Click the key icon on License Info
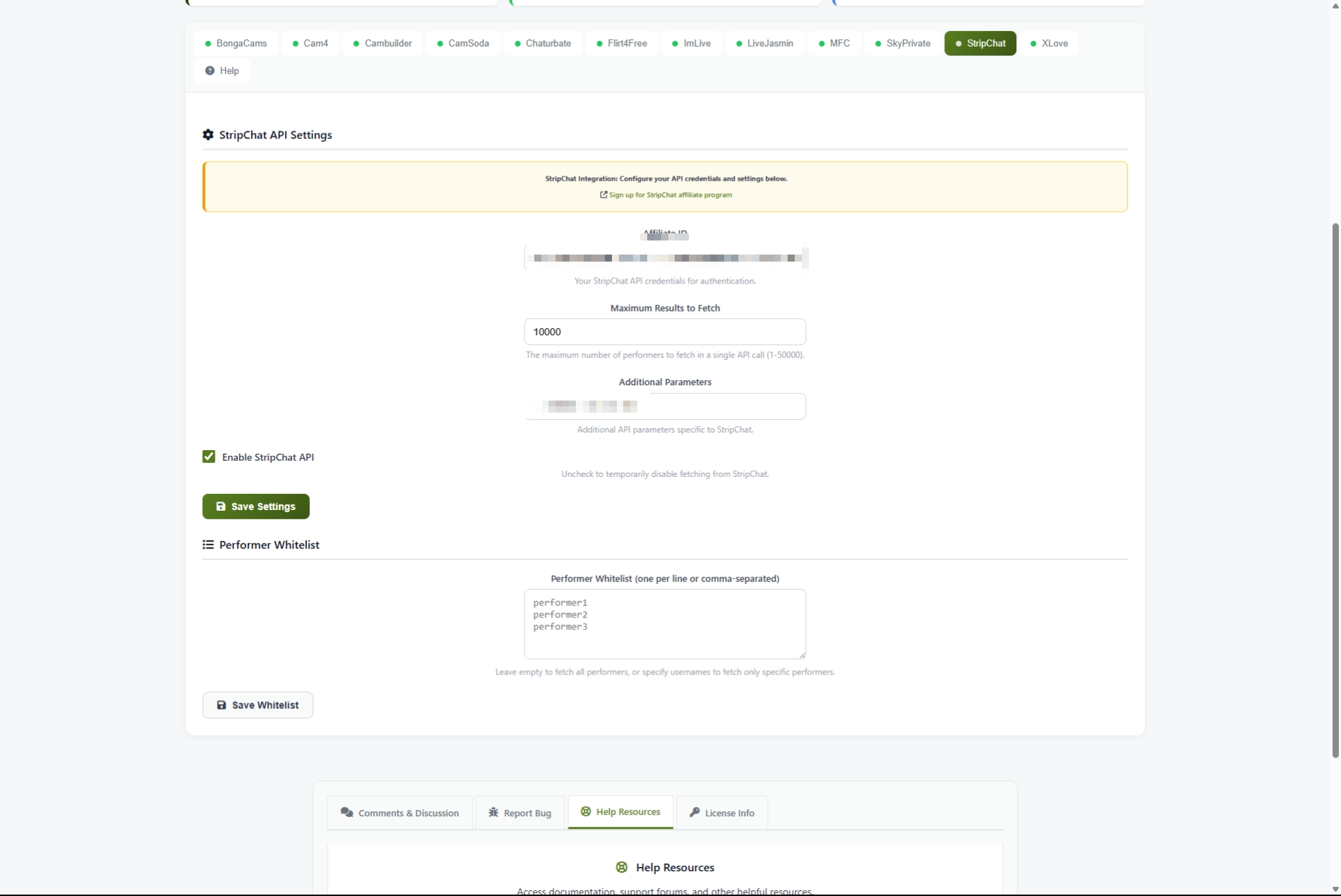1341x896 pixels. point(694,813)
